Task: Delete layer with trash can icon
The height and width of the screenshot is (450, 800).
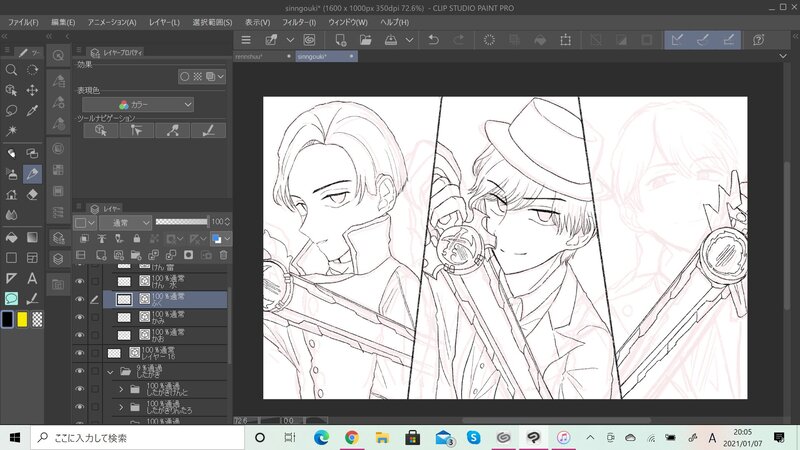Action: (223, 255)
